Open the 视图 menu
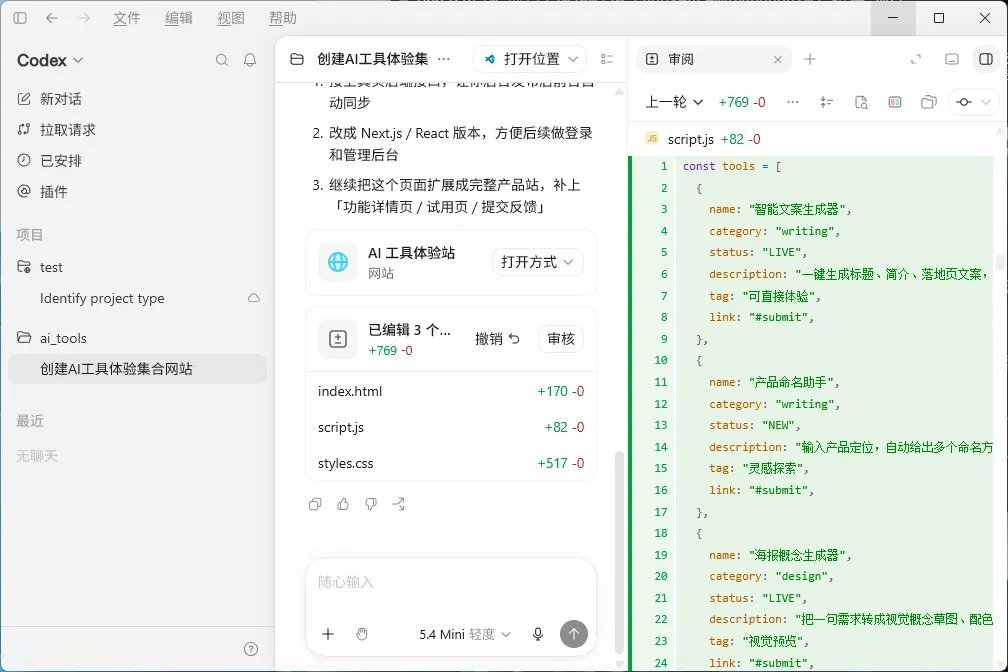The image size is (1008, 672). (x=231, y=18)
